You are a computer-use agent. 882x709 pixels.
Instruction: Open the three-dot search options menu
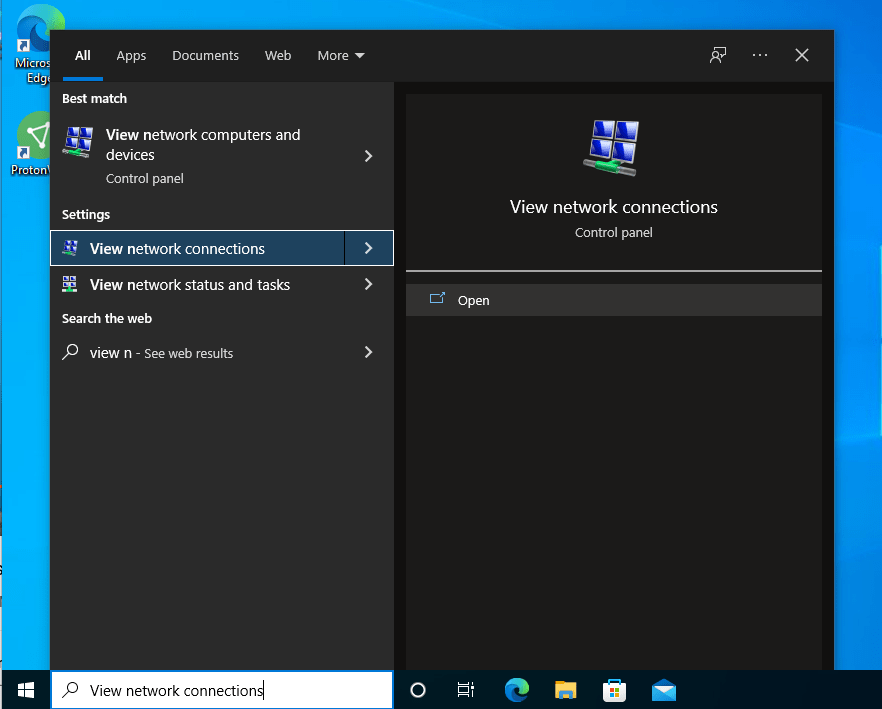point(760,55)
